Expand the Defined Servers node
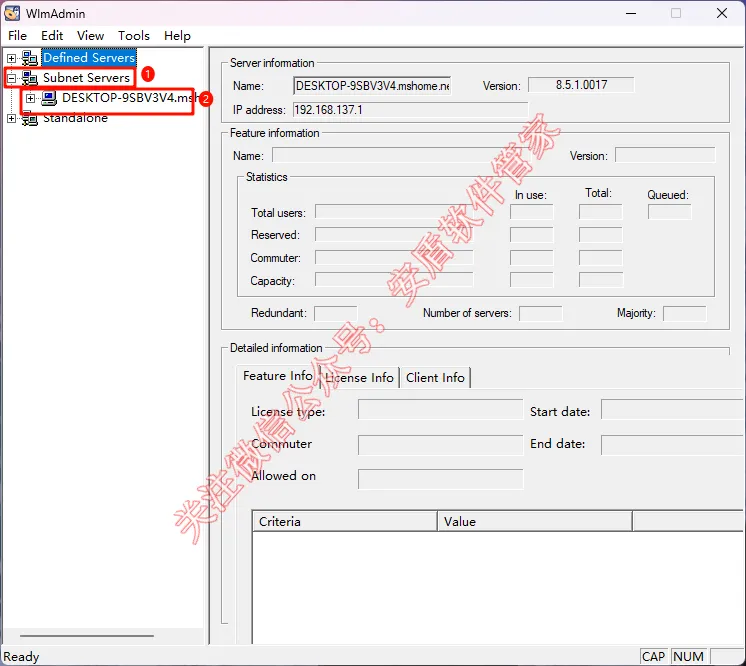Image resolution: width=746 pixels, height=666 pixels. click(11, 58)
